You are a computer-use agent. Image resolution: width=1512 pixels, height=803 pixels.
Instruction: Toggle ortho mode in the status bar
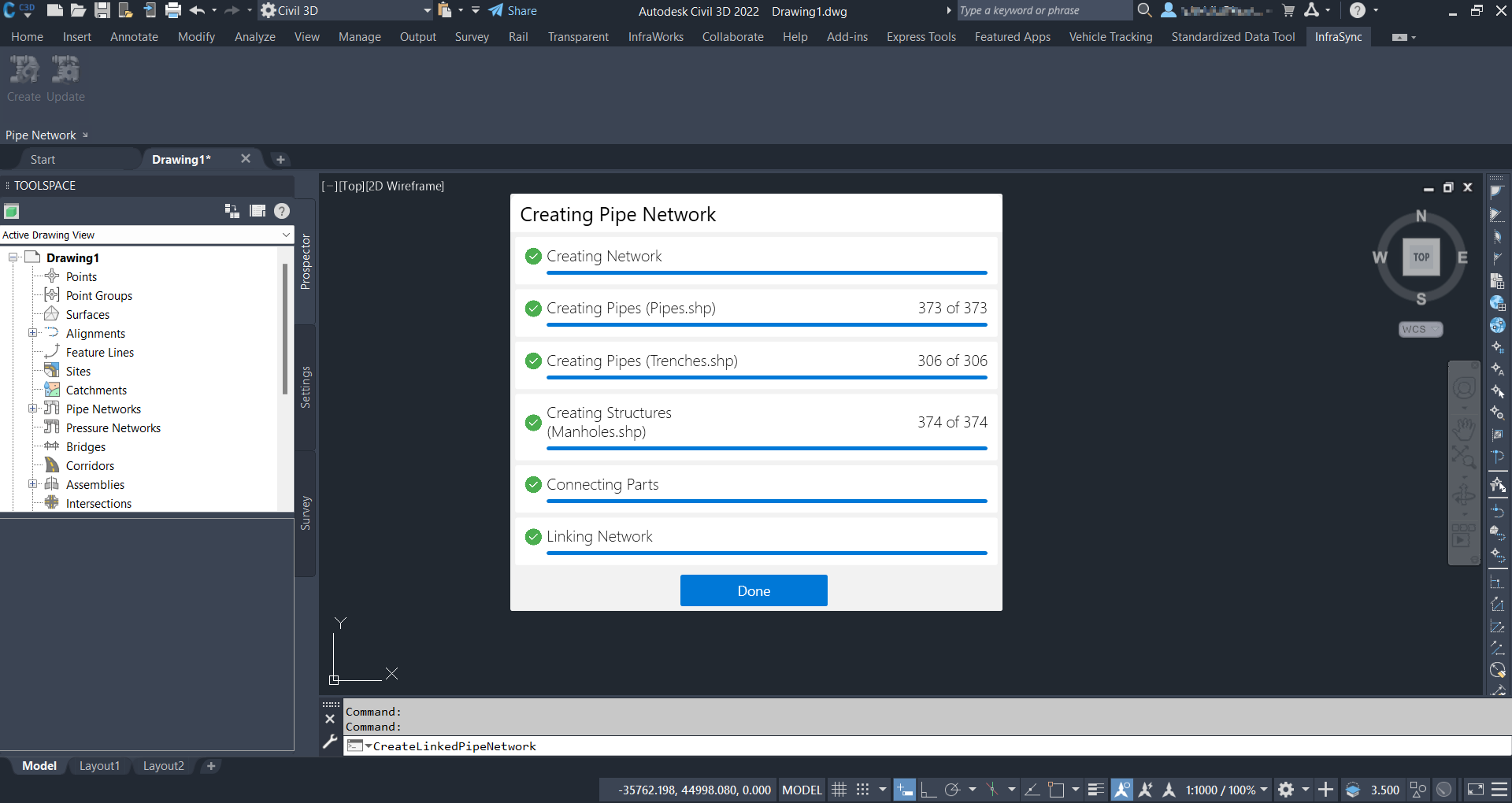pyautogui.click(x=928, y=790)
